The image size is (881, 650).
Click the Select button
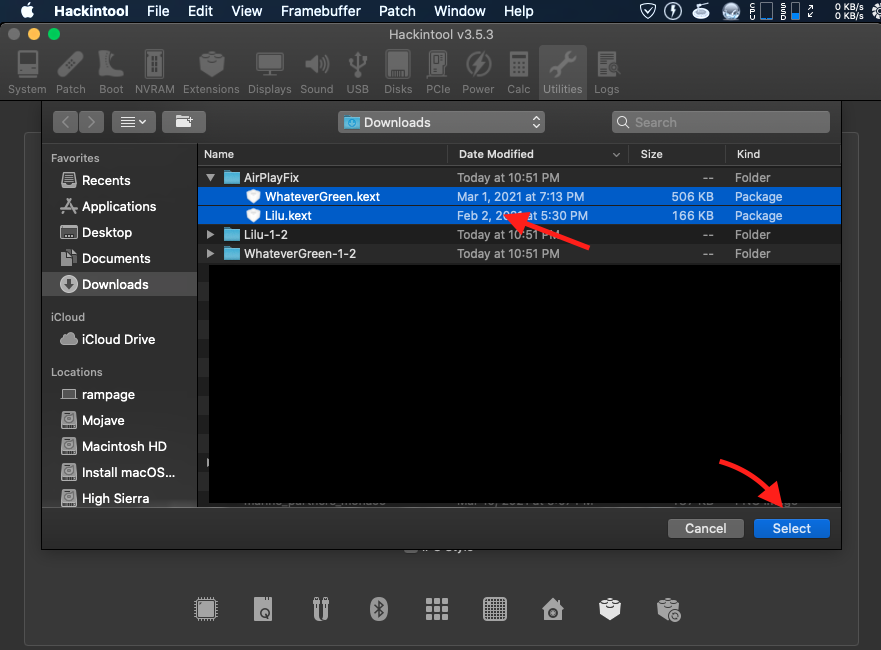tap(792, 528)
